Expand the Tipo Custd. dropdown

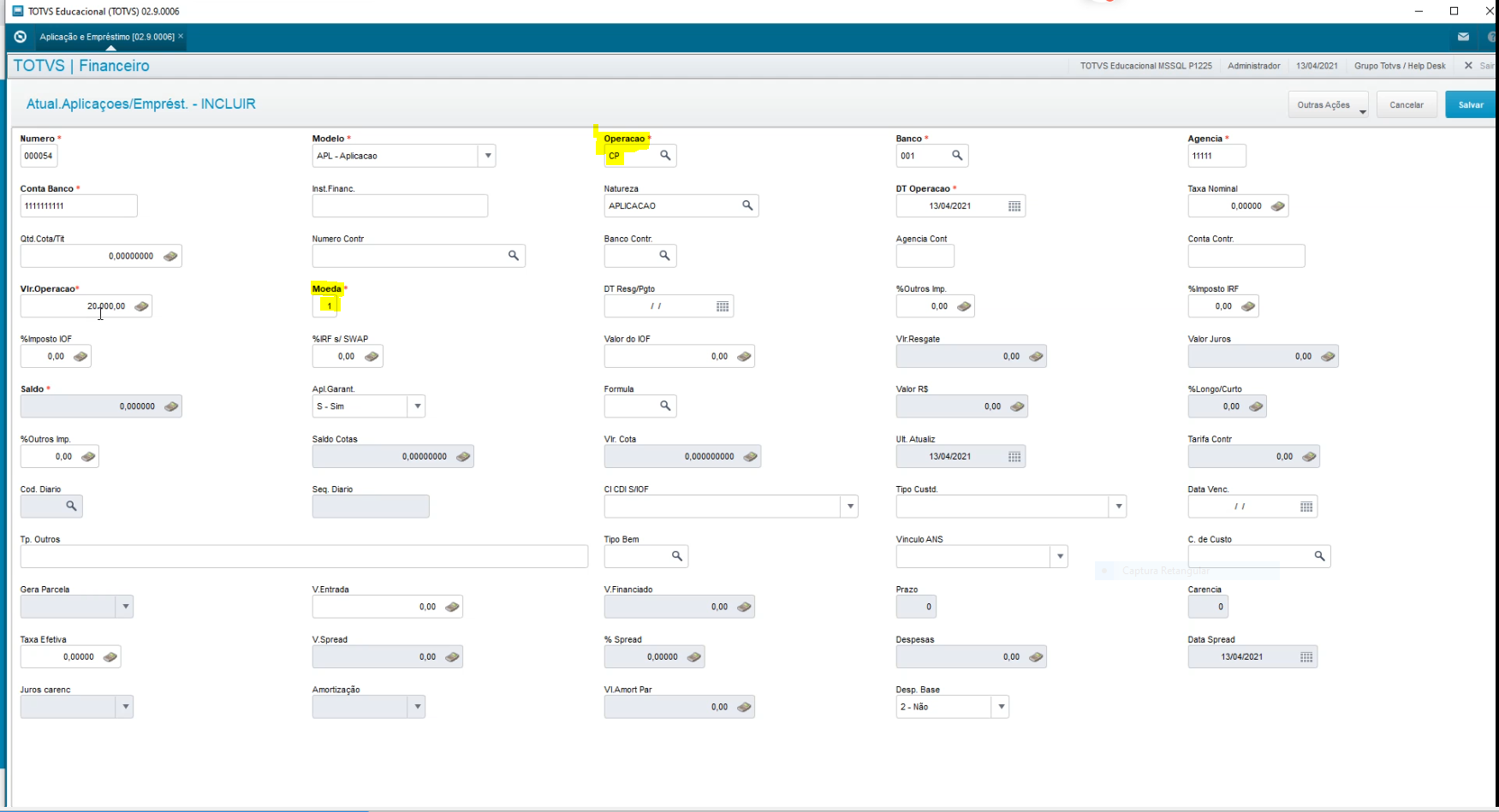click(1118, 507)
